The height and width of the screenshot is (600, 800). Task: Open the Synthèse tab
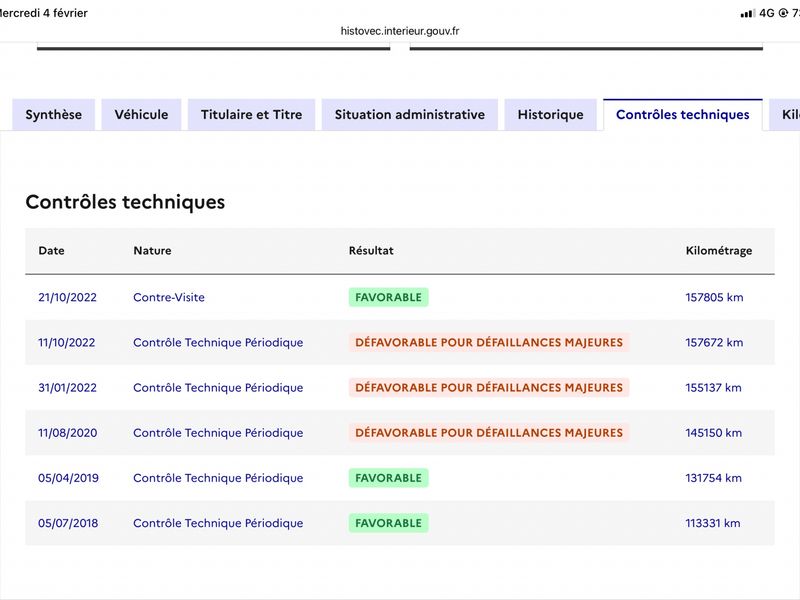[x=54, y=115]
